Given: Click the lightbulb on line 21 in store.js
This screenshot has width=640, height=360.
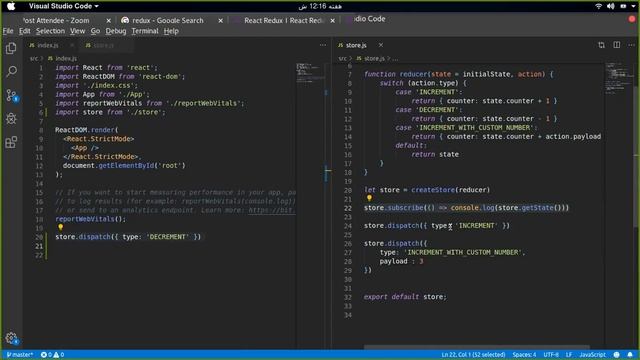Looking at the screenshot, I should coord(369,198).
